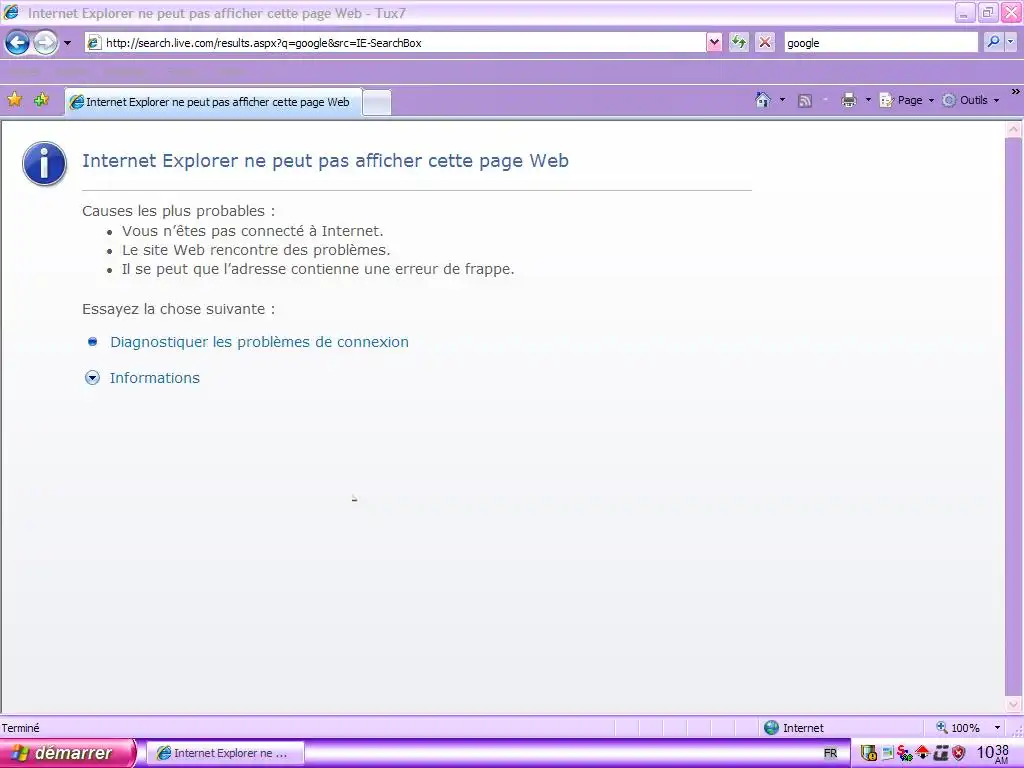Click the Terminé status bar text

[x=20, y=728]
